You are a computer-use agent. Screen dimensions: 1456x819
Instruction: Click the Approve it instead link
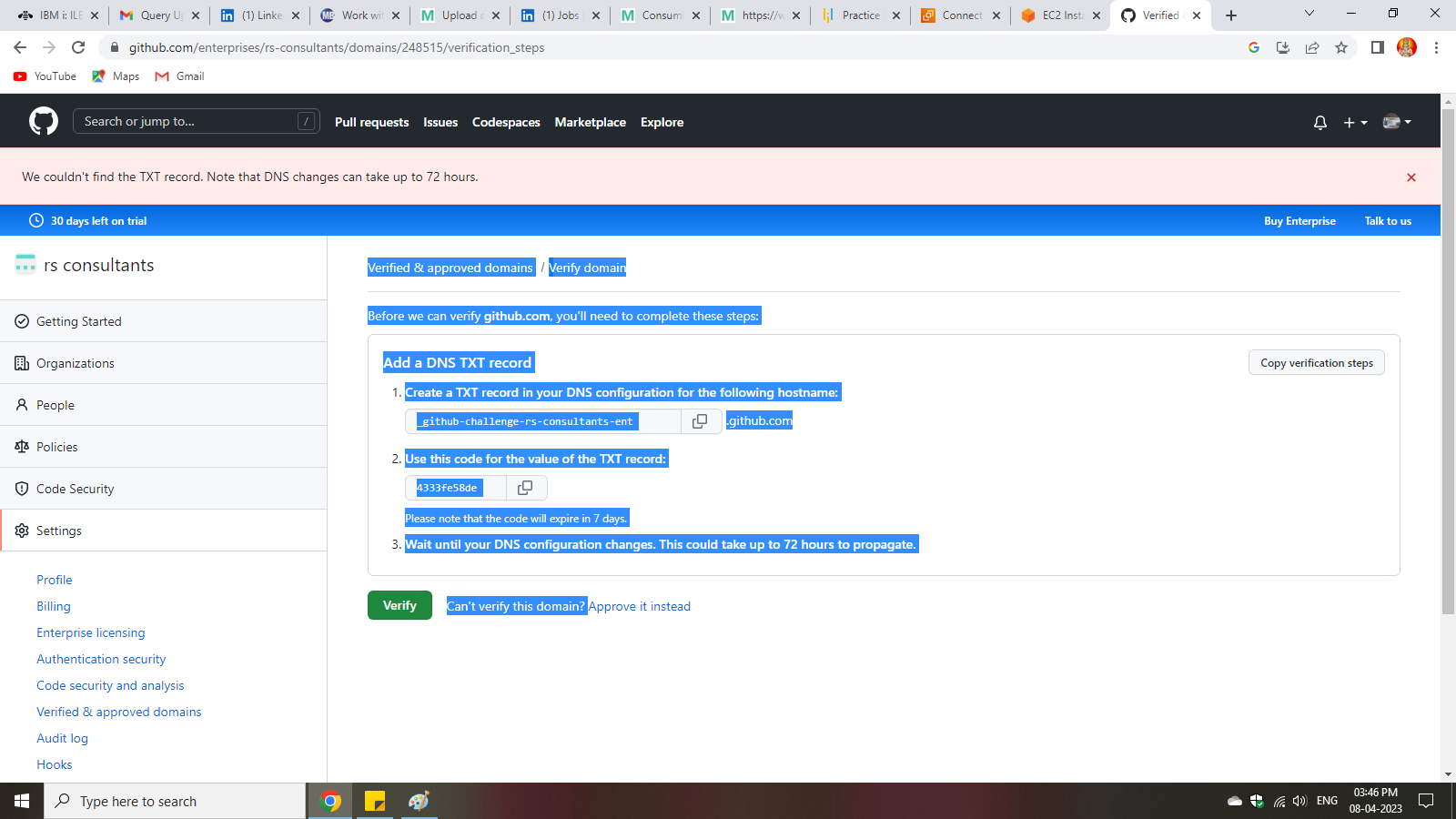pyautogui.click(x=639, y=606)
